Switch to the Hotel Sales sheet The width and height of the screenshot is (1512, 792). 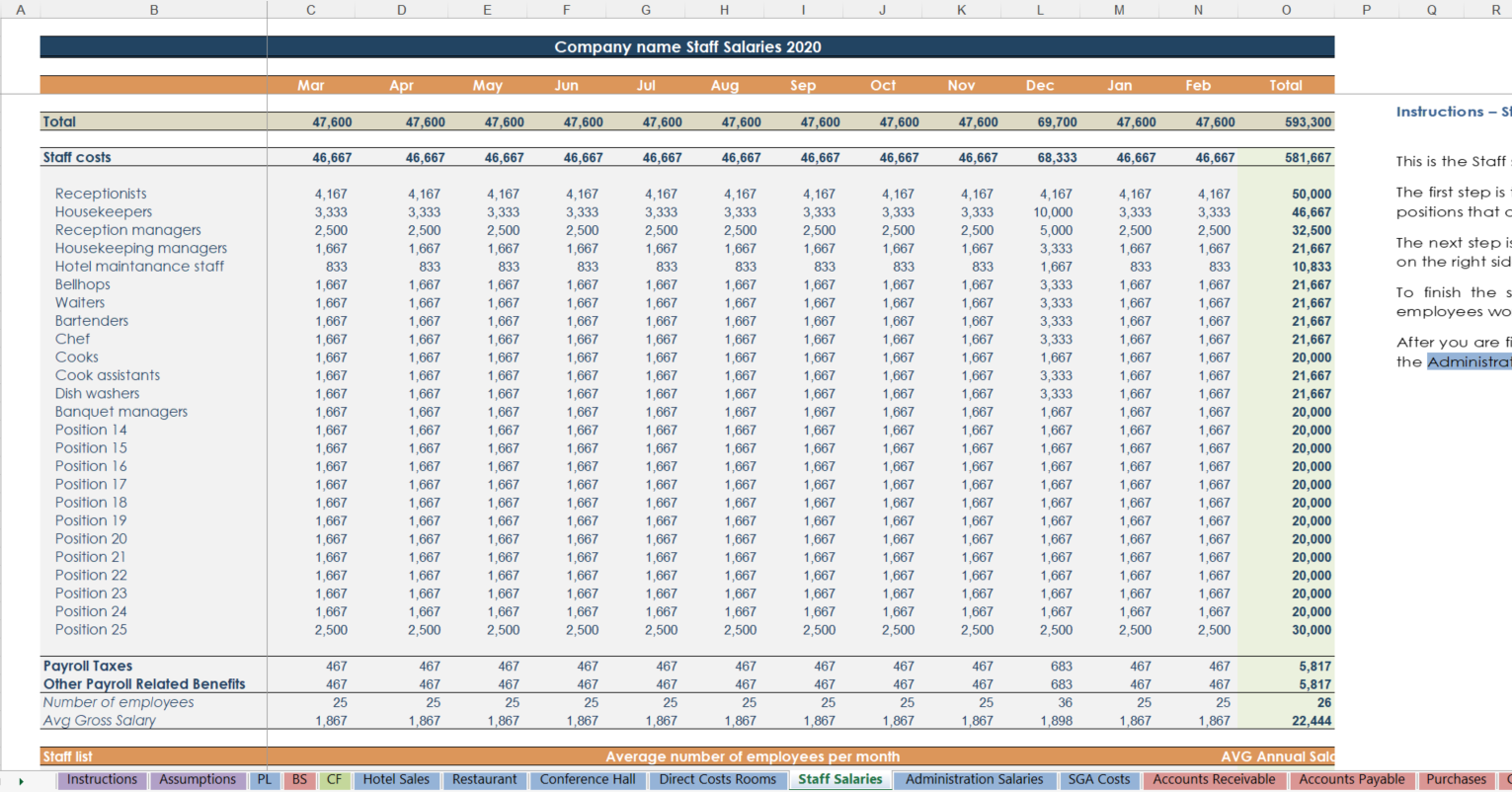tap(396, 779)
